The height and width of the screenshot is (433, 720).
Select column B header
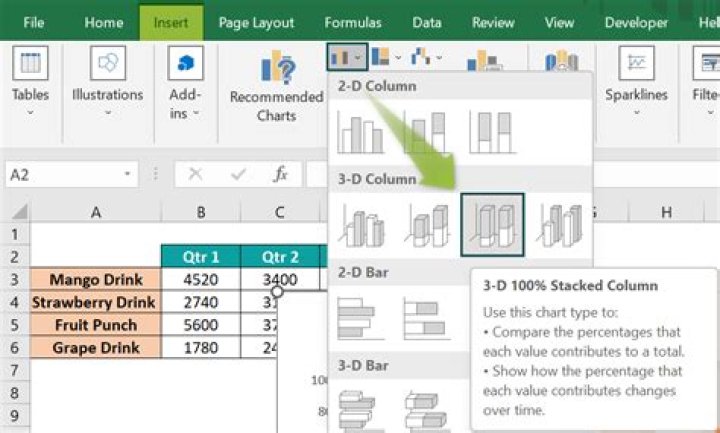click(x=201, y=212)
